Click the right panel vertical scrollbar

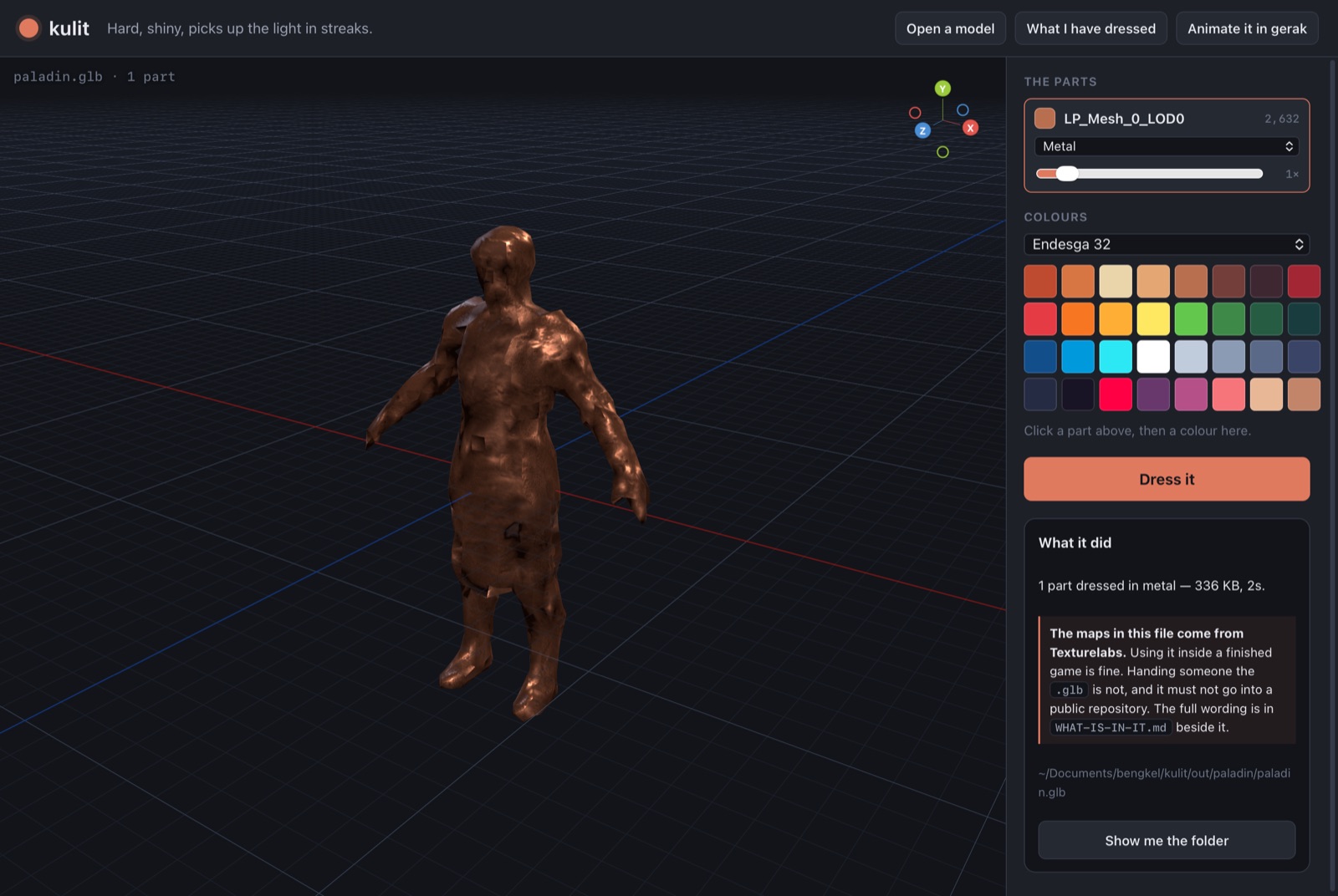[1332, 475]
